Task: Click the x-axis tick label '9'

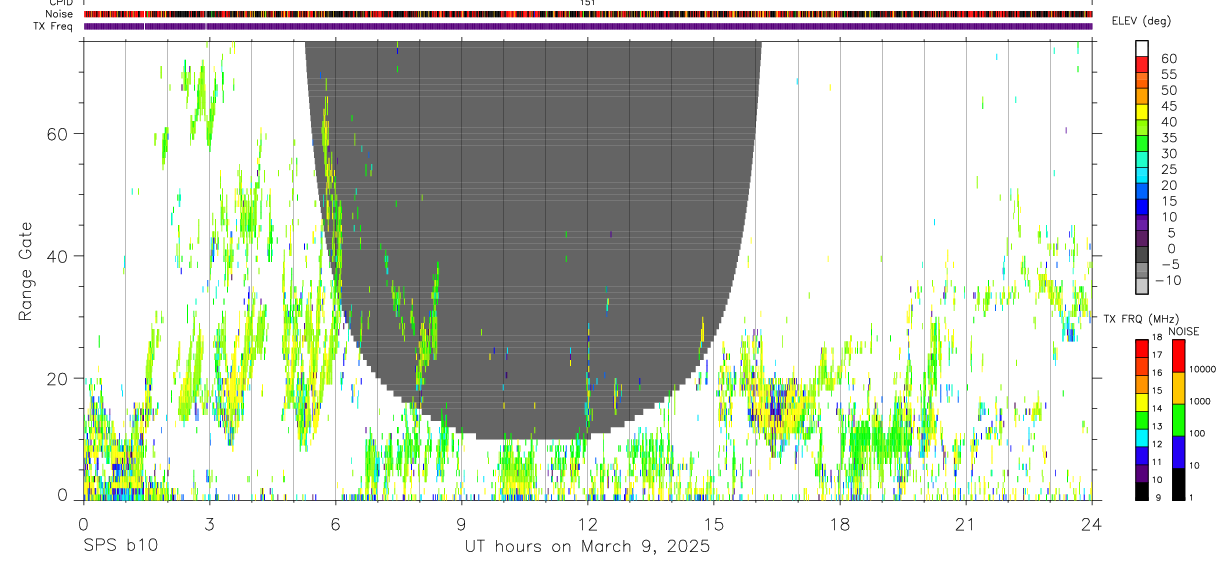Action: pos(461,525)
